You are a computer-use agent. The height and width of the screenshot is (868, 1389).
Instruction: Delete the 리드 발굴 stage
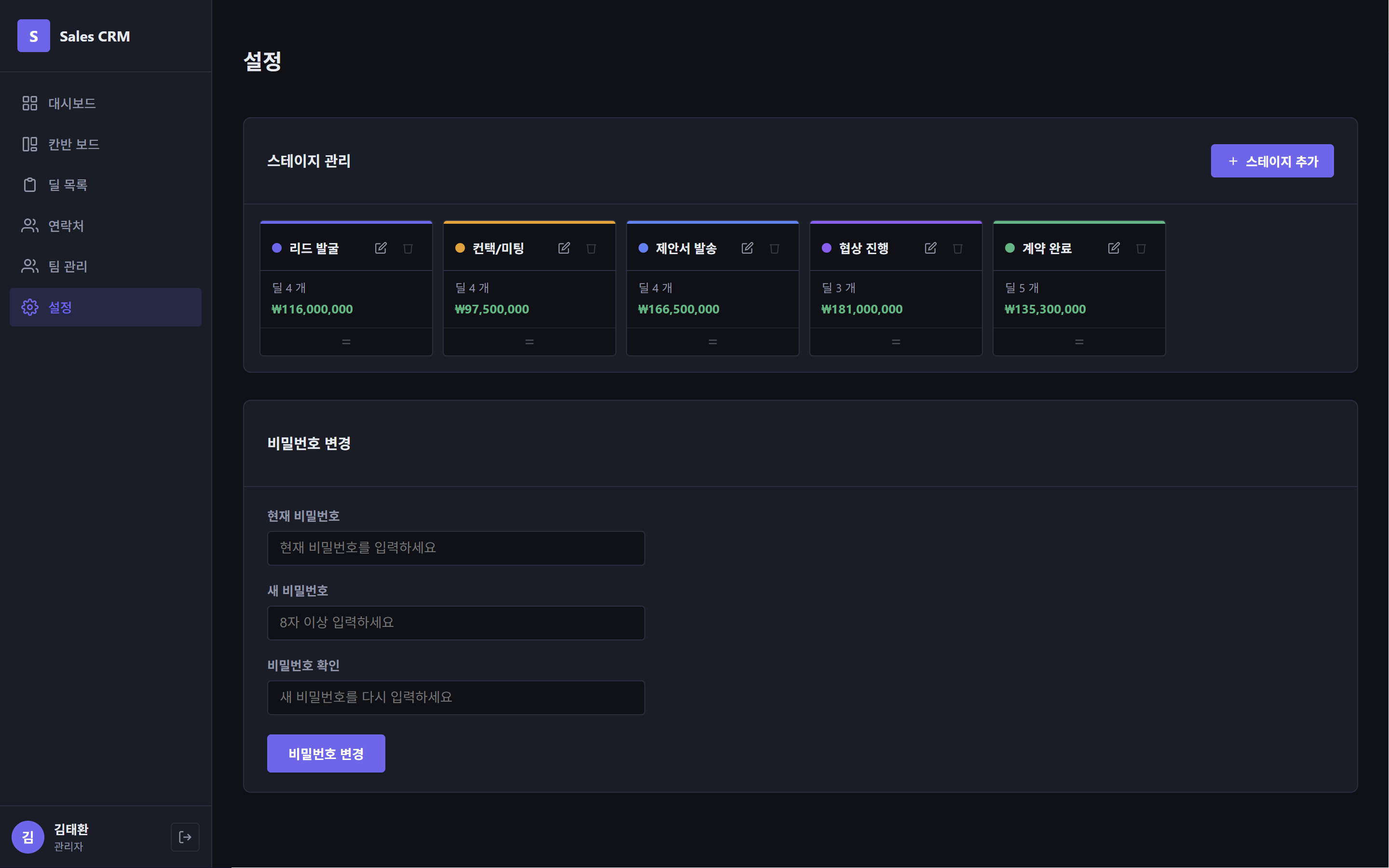(x=408, y=248)
